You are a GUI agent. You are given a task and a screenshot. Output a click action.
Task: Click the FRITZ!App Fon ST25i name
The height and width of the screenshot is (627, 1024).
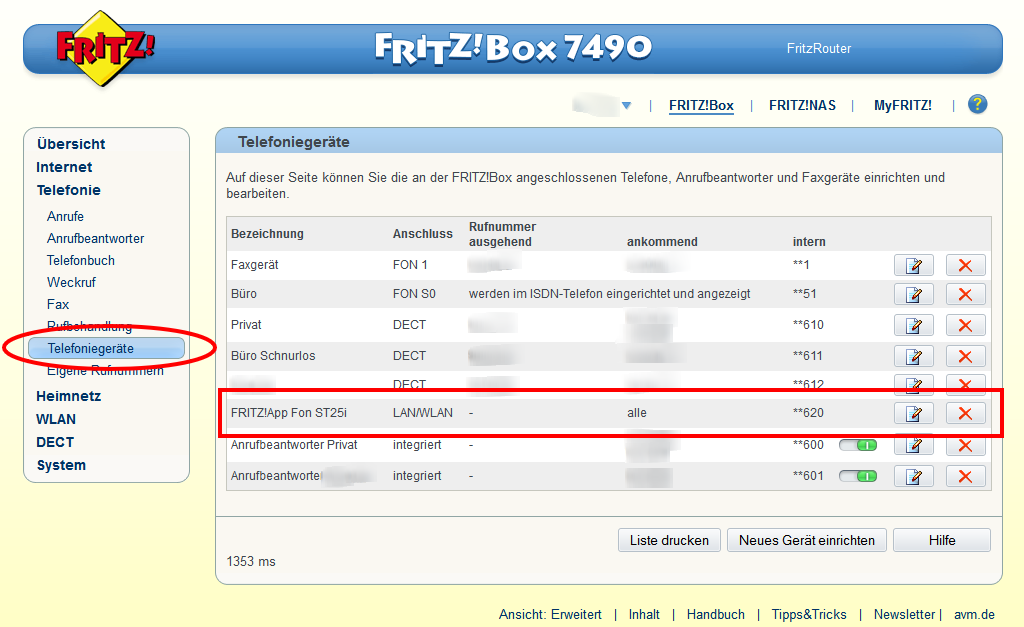(289, 413)
